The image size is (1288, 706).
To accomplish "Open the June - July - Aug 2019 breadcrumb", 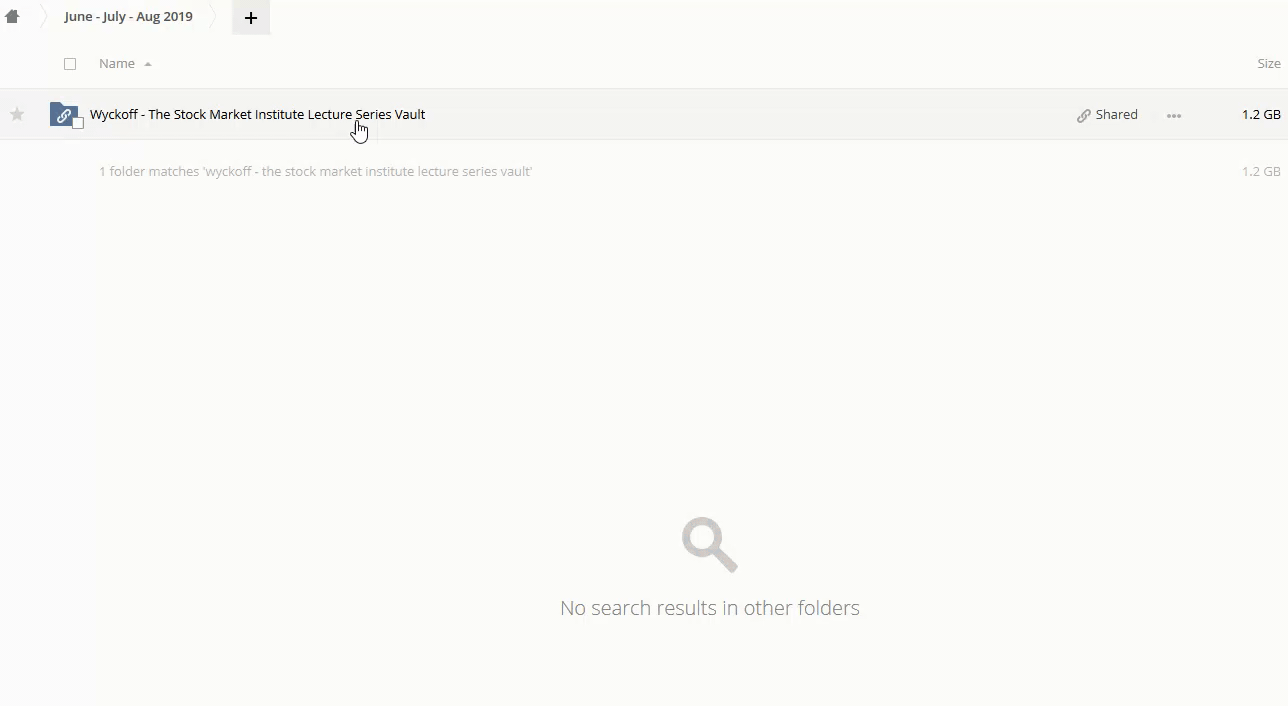I will coord(128,17).
